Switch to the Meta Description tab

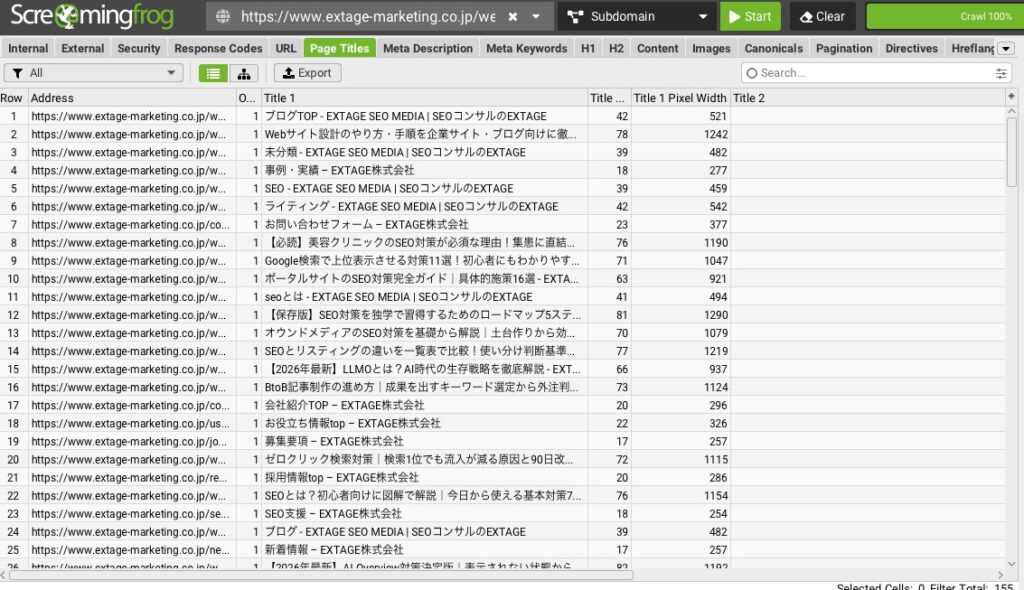point(427,48)
